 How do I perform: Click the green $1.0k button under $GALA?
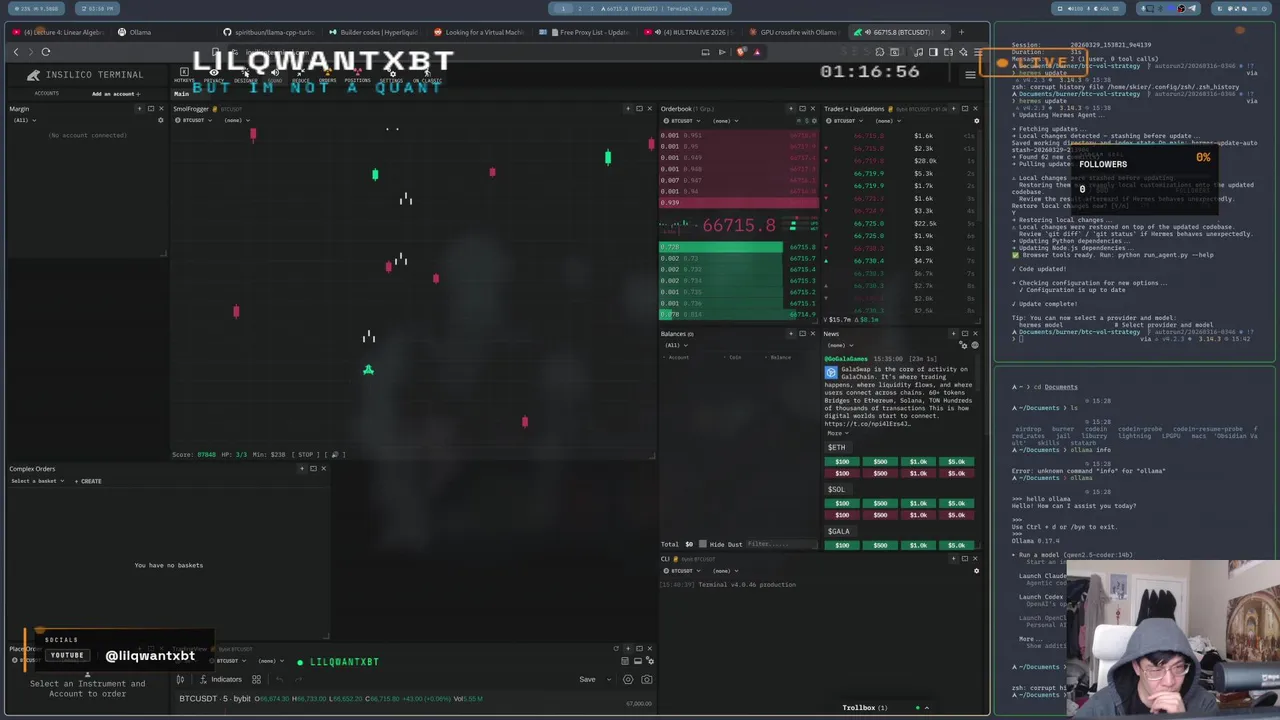918,545
